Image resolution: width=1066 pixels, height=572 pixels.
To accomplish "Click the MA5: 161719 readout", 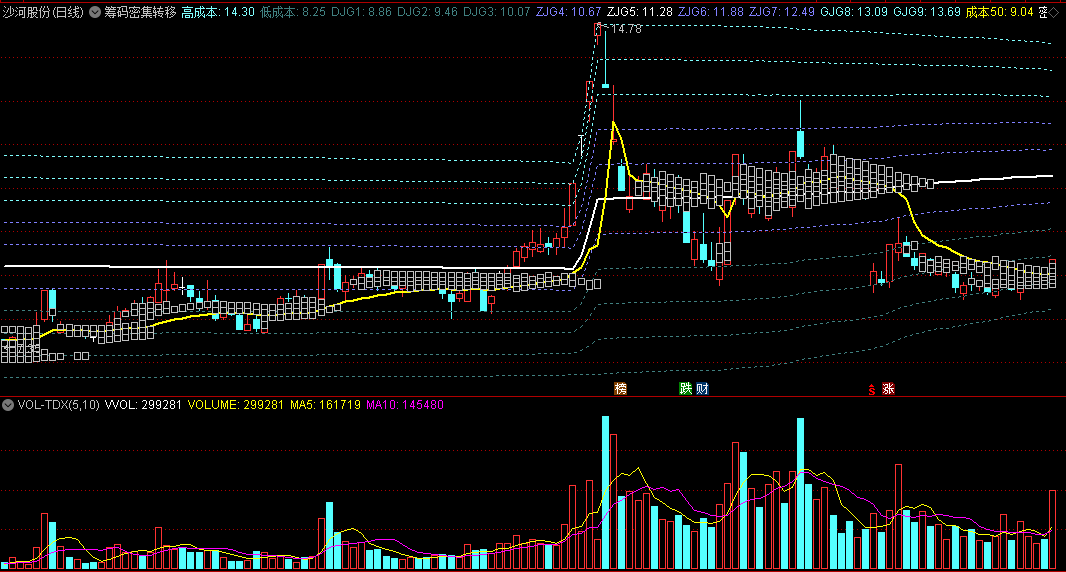I will pyautogui.click(x=325, y=405).
